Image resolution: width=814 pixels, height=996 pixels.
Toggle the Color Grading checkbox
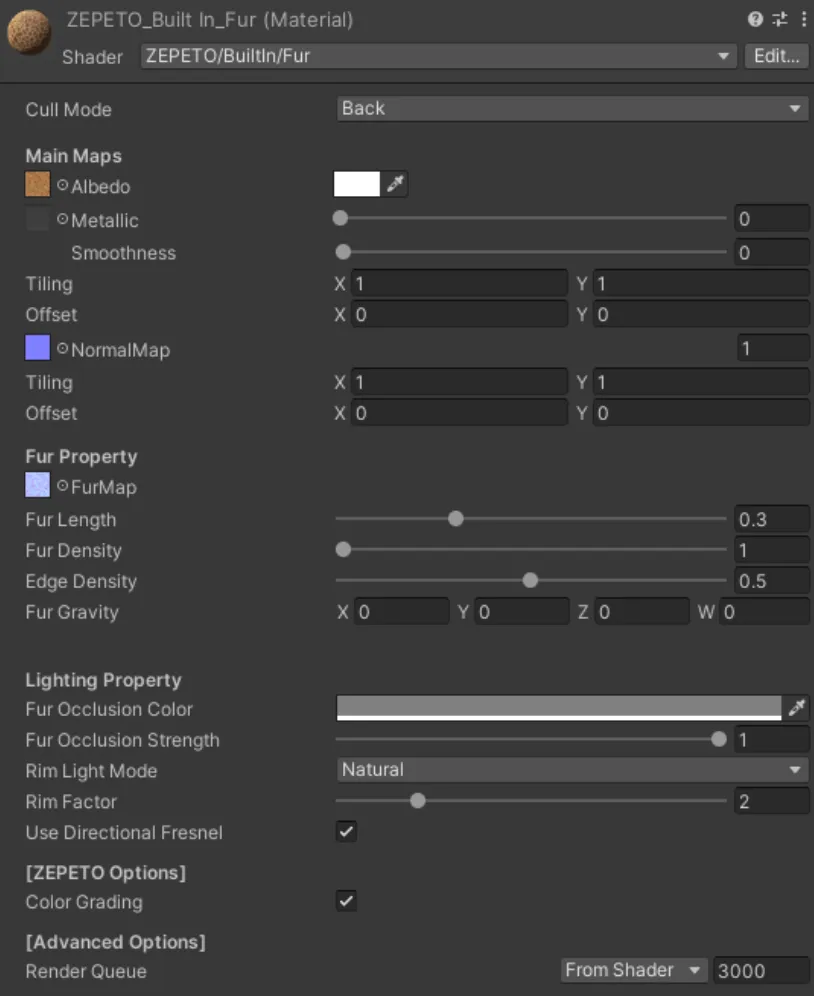pos(346,901)
